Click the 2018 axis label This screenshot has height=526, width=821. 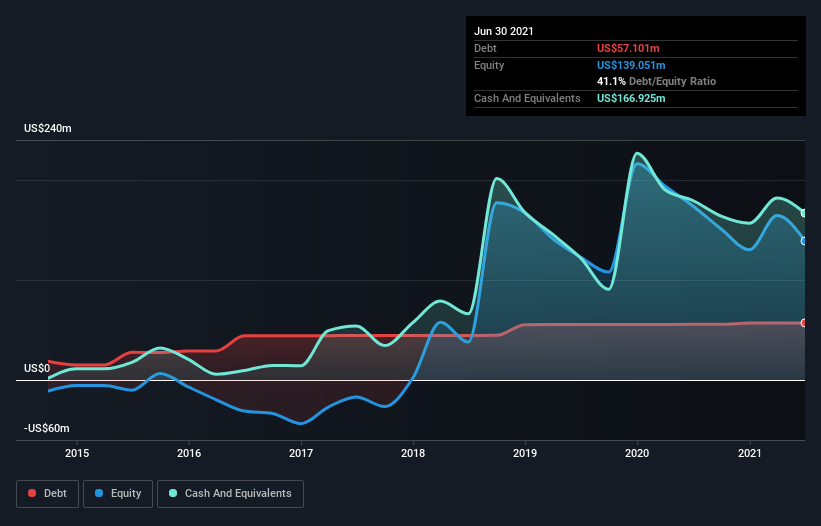pos(413,453)
